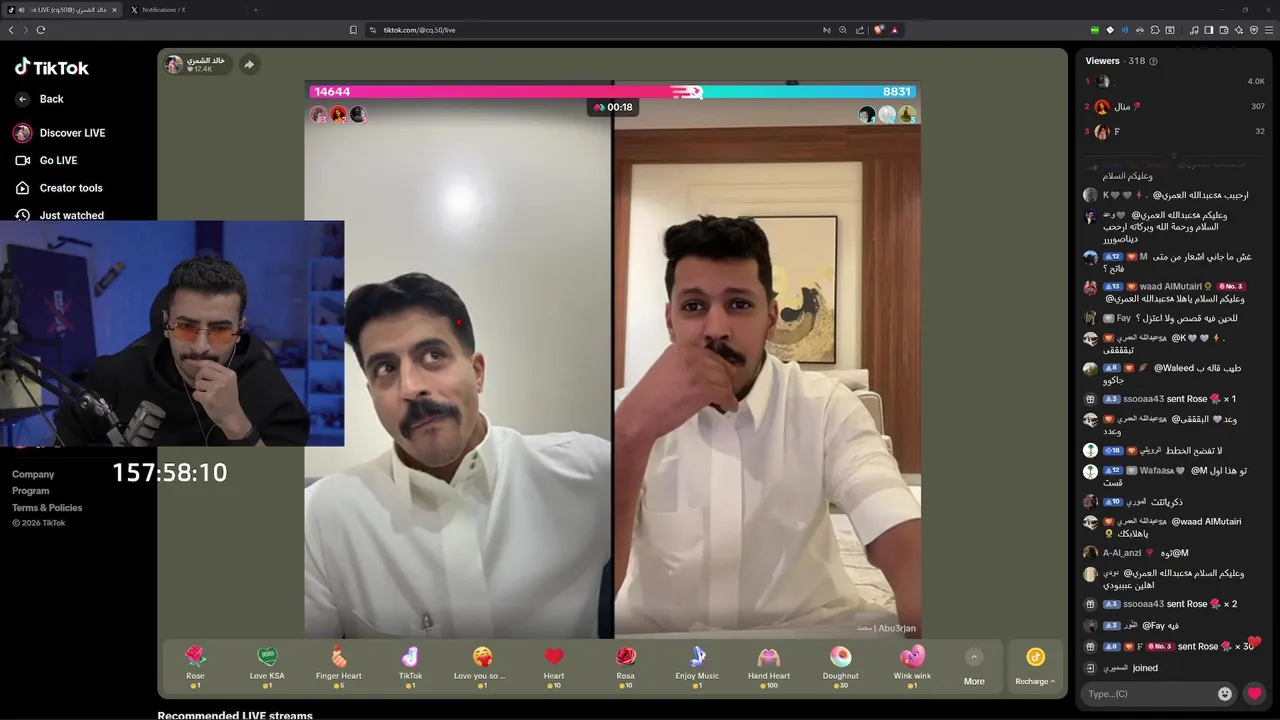Open the media control music note icon
1280x720 pixels.
pos(1194,30)
